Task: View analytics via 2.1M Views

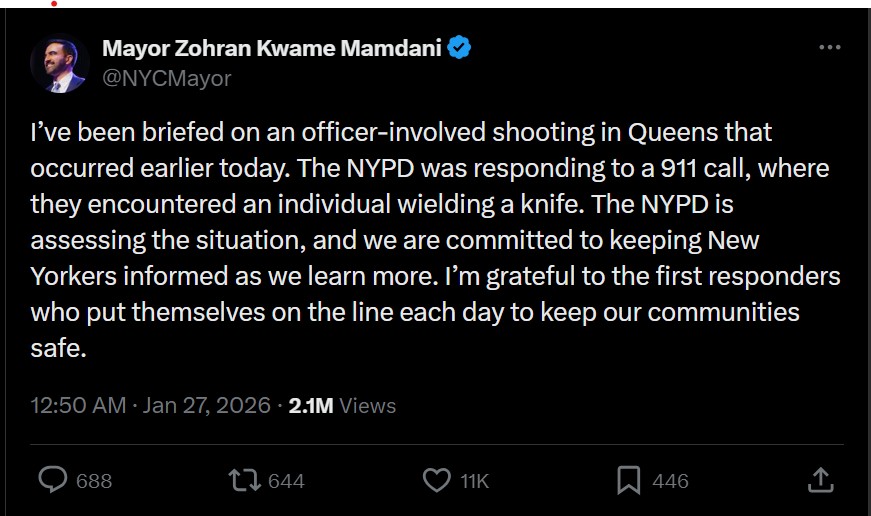Action: pyautogui.click(x=342, y=405)
